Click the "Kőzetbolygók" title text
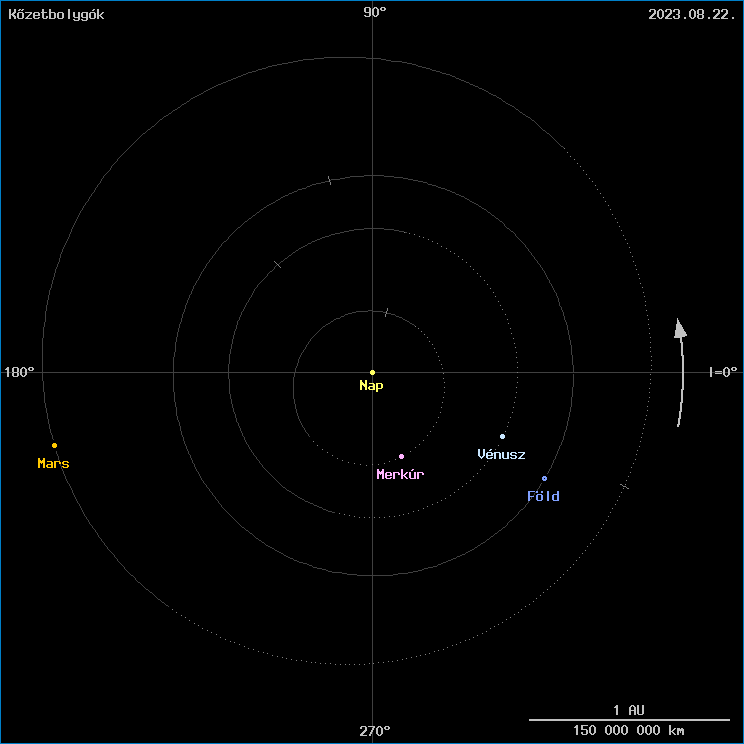The height and width of the screenshot is (744, 744). coord(56,14)
